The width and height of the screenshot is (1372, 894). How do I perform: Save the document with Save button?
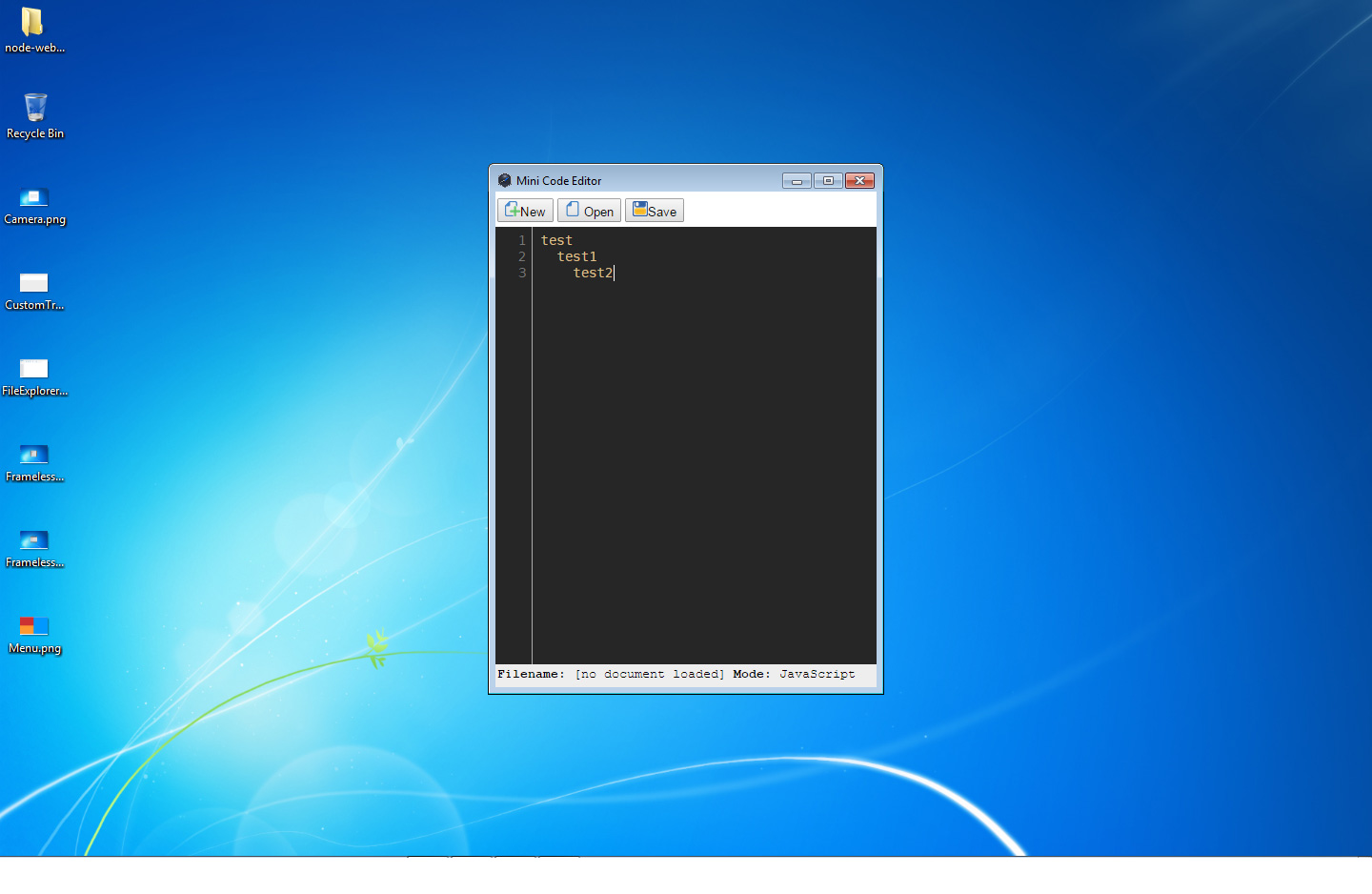(x=655, y=211)
